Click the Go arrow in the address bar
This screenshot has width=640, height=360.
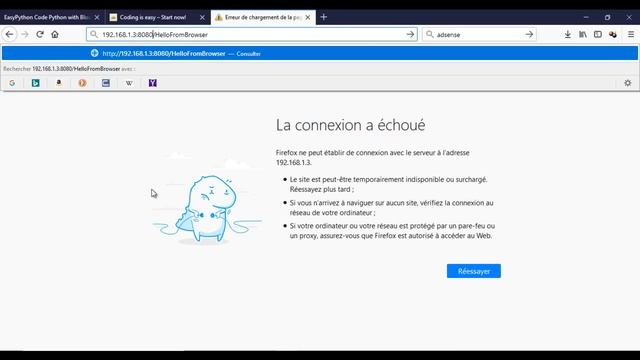pyautogui.click(x=410, y=35)
